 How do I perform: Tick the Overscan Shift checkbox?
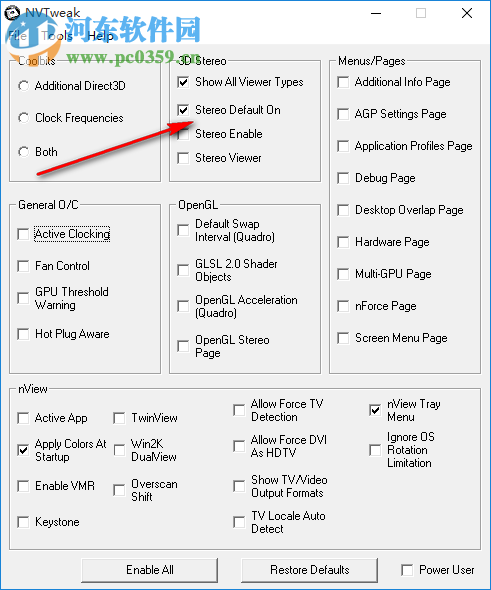pos(119,490)
